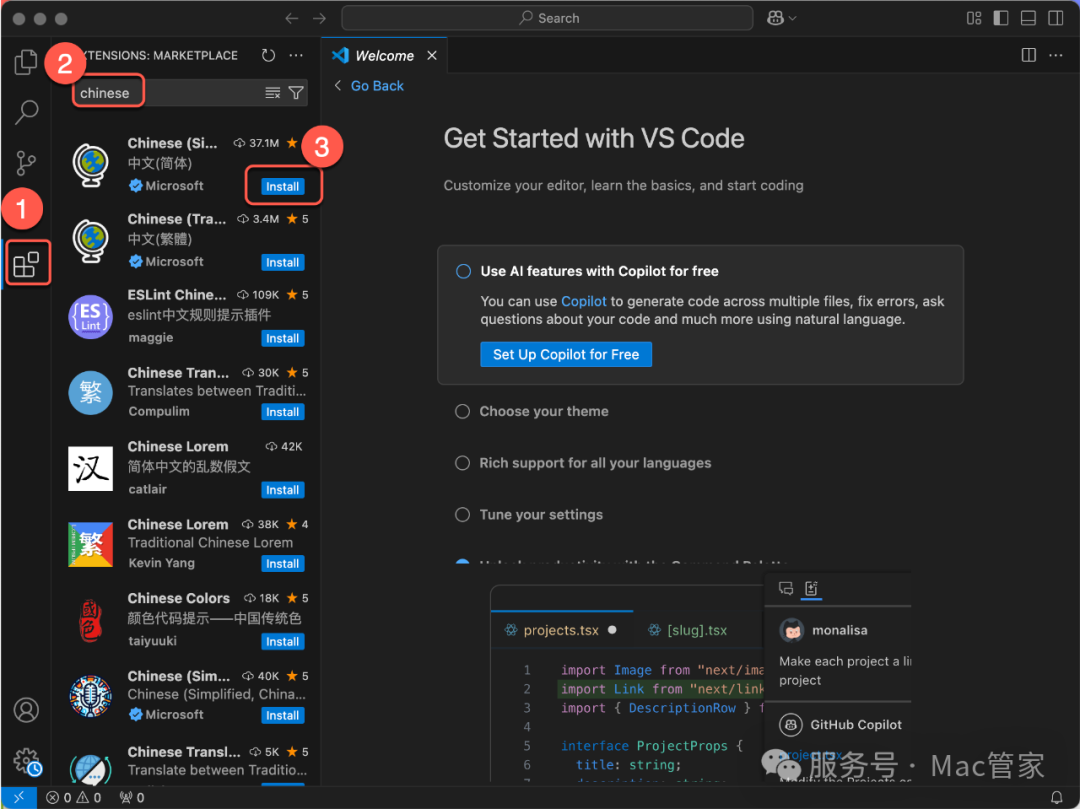Open the Chinese Transl... extension title
1080x809 pixels.
pyautogui.click(x=184, y=752)
